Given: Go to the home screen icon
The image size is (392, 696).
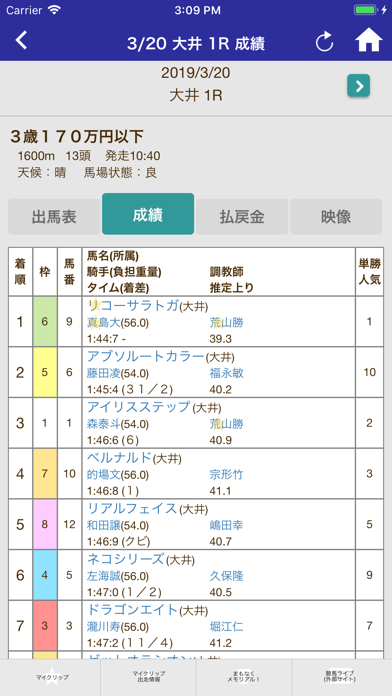Looking at the screenshot, I should point(368,41).
